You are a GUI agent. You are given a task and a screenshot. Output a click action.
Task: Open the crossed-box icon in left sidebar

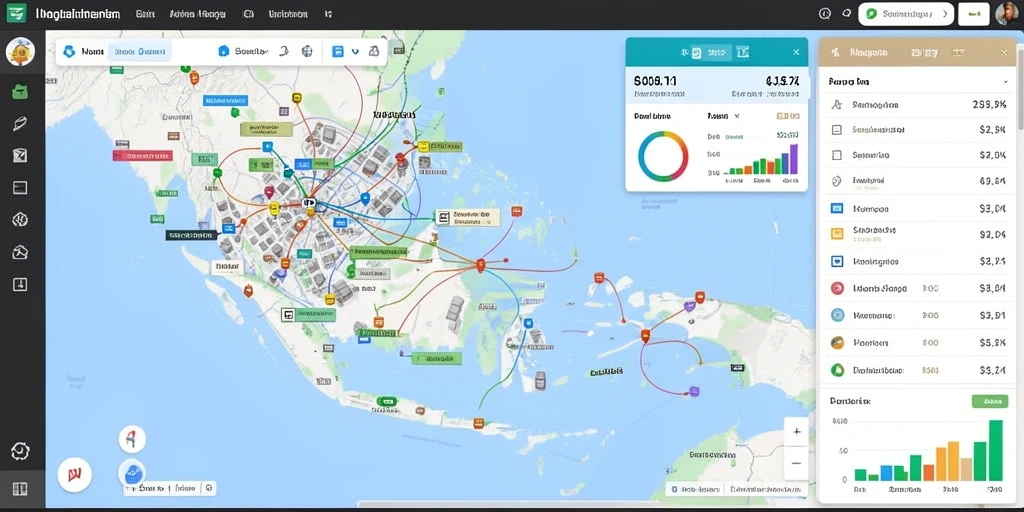pyautogui.click(x=20, y=155)
